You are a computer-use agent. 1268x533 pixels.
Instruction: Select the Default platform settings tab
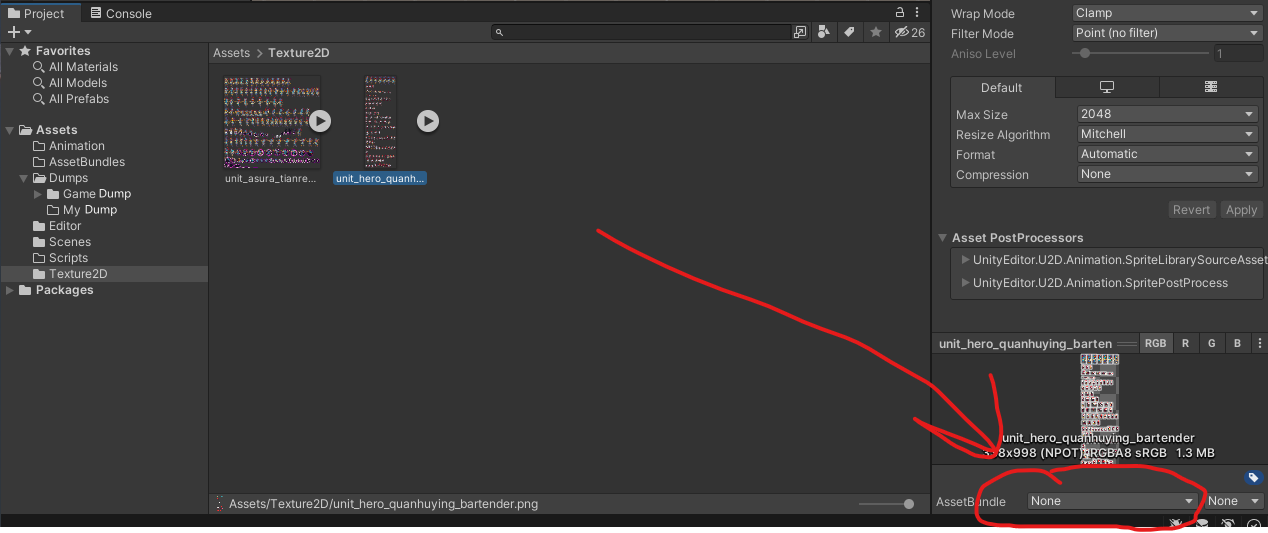point(1002,87)
